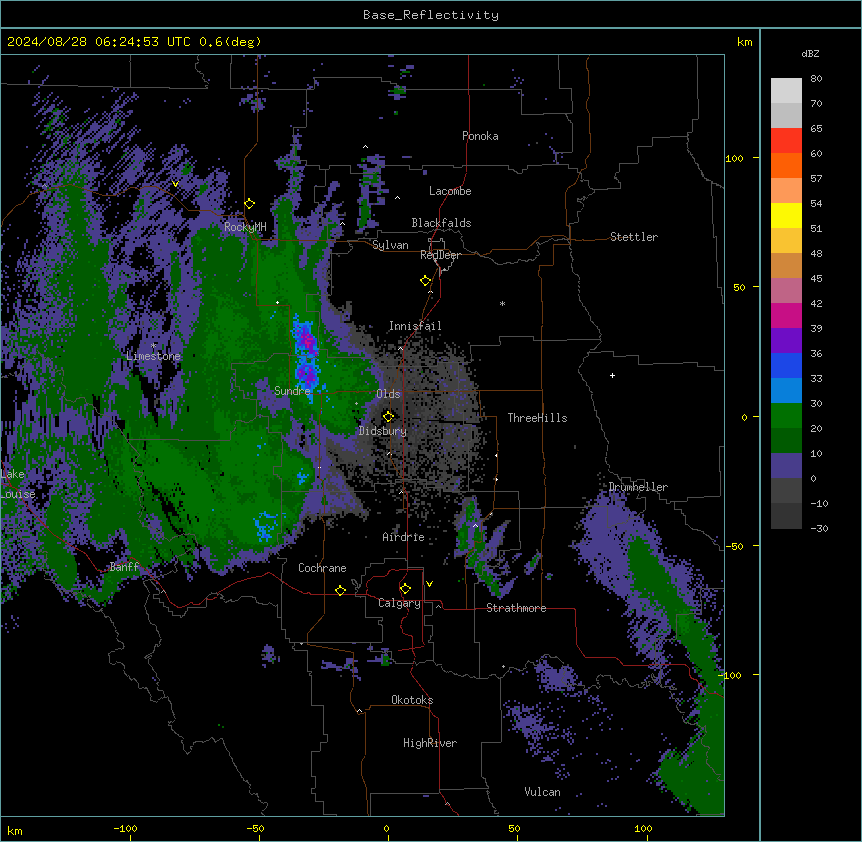The width and height of the screenshot is (862, 842).
Task: Click the yellow station marker south of RedDeer
Action: [425, 281]
